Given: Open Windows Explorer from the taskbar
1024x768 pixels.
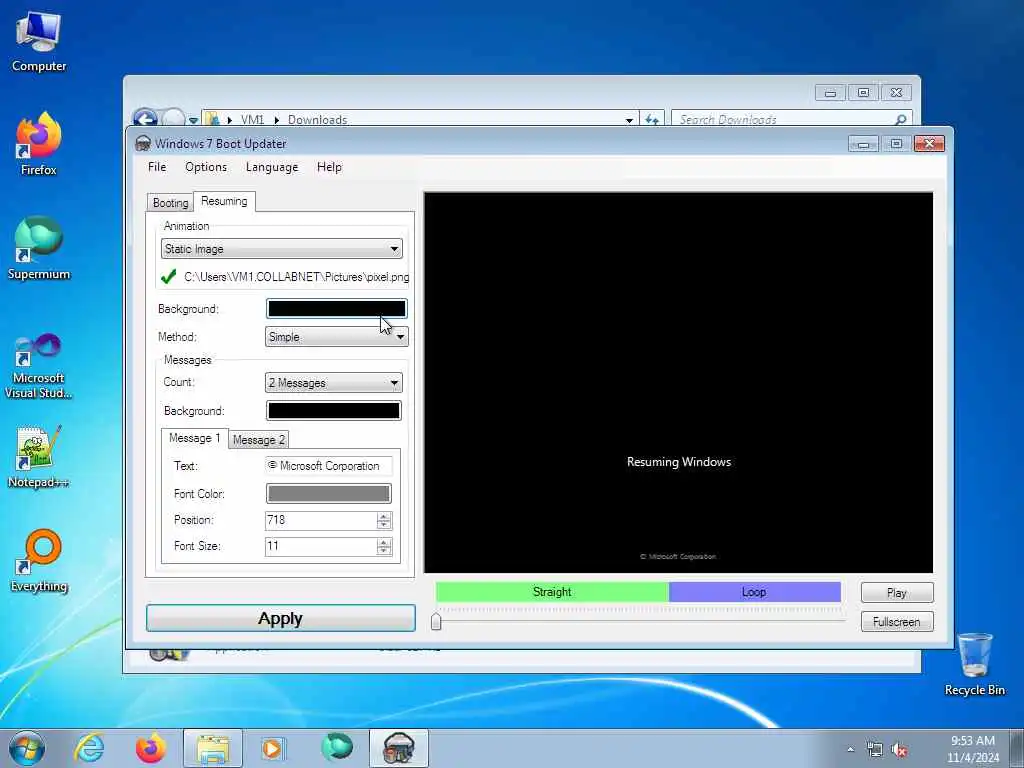Looking at the screenshot, I should 212,748.
